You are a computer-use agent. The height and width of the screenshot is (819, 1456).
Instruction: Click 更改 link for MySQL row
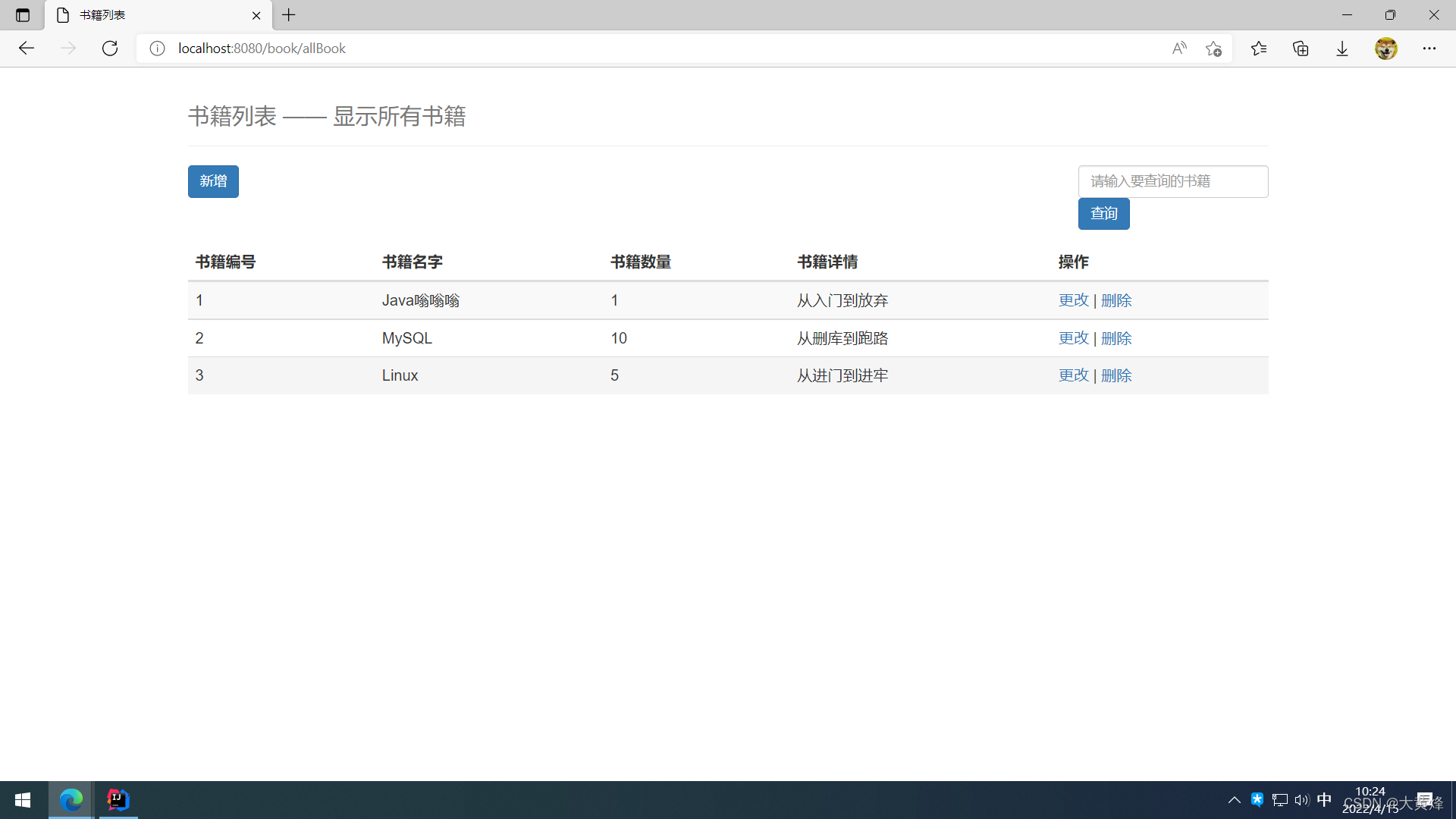[x=1073, y=338]
